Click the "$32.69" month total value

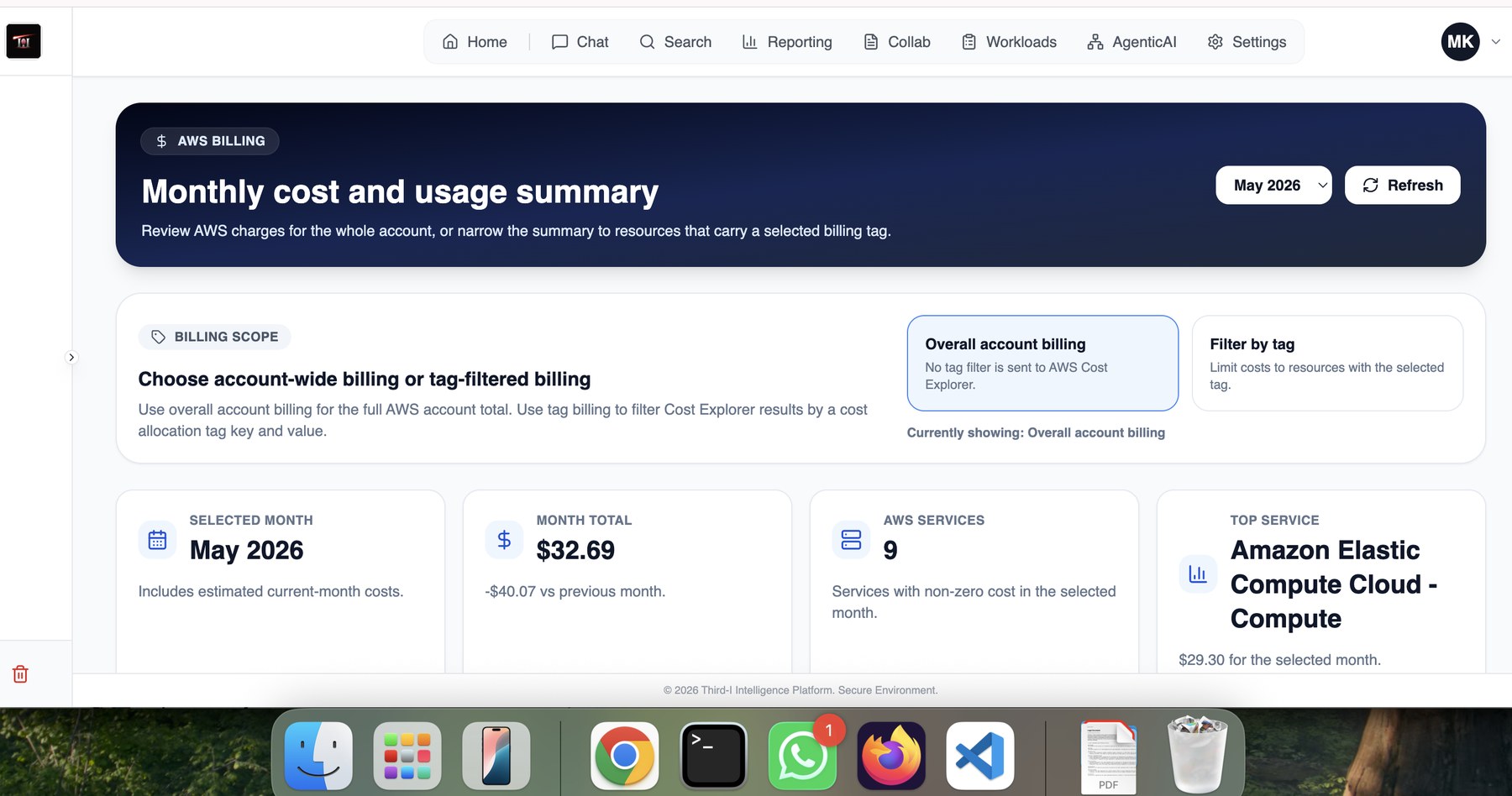(575, 551)
